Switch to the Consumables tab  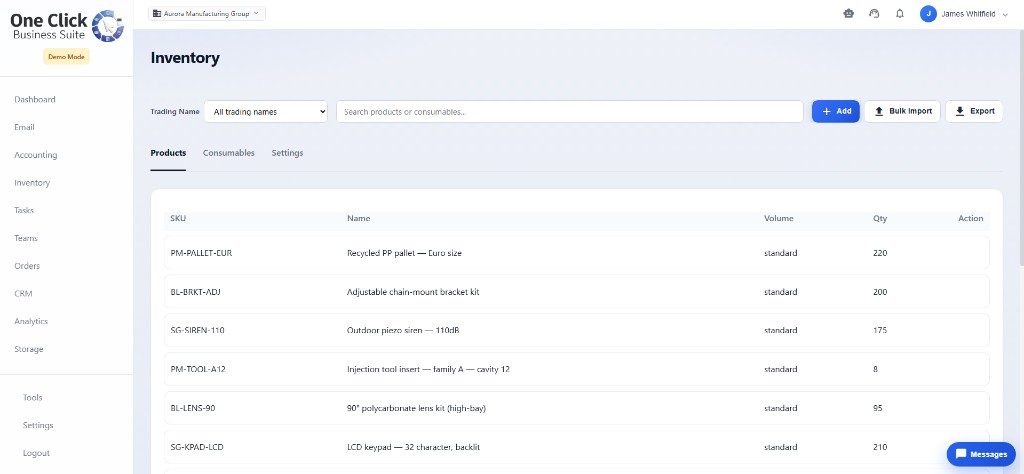tap(229, 153)
